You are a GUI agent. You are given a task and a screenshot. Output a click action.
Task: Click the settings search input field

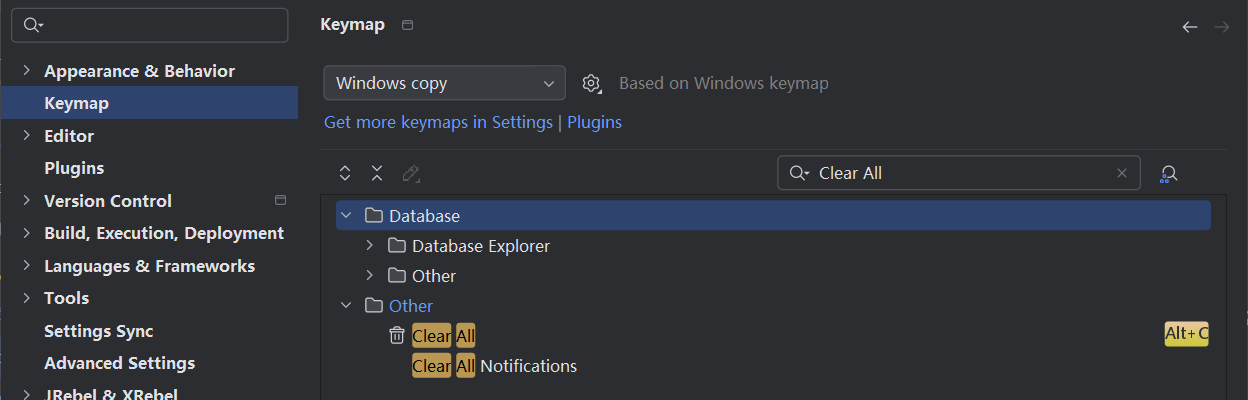click(x=150, y=25)
